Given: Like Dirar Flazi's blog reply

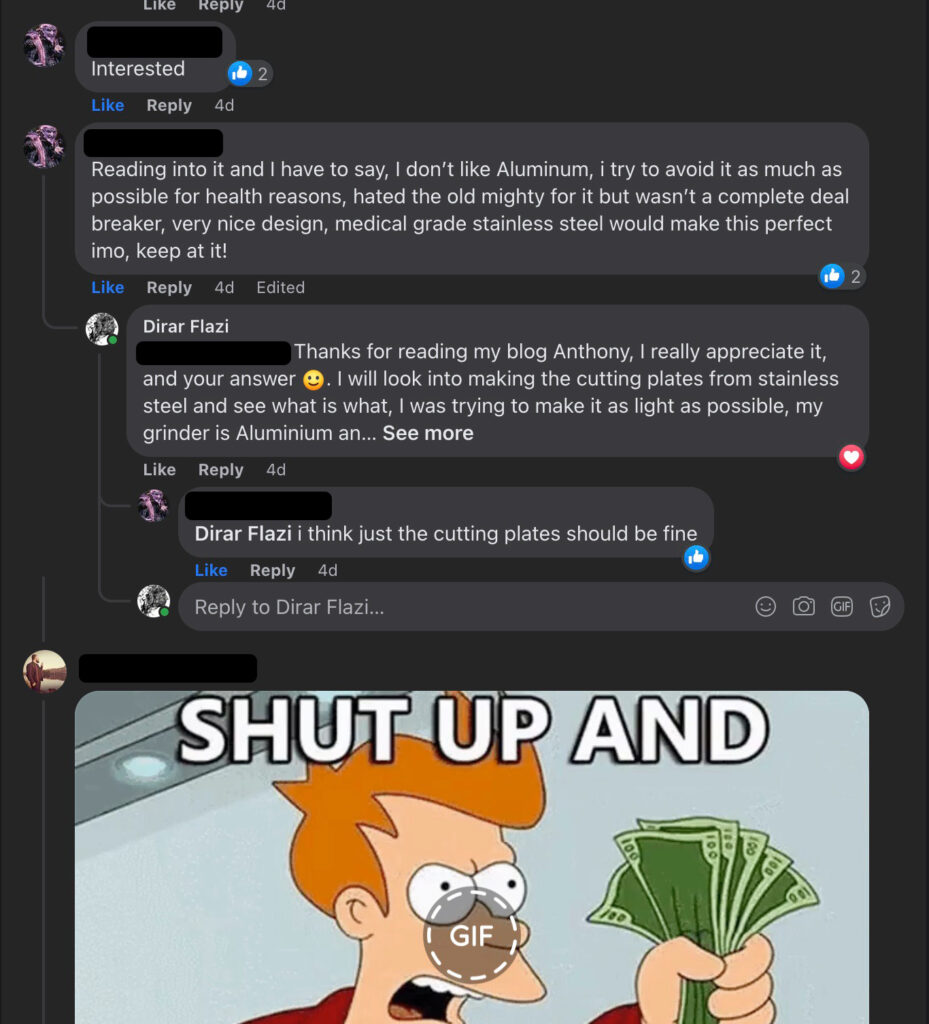Looking at the screenshot, I should click(159, 470).
